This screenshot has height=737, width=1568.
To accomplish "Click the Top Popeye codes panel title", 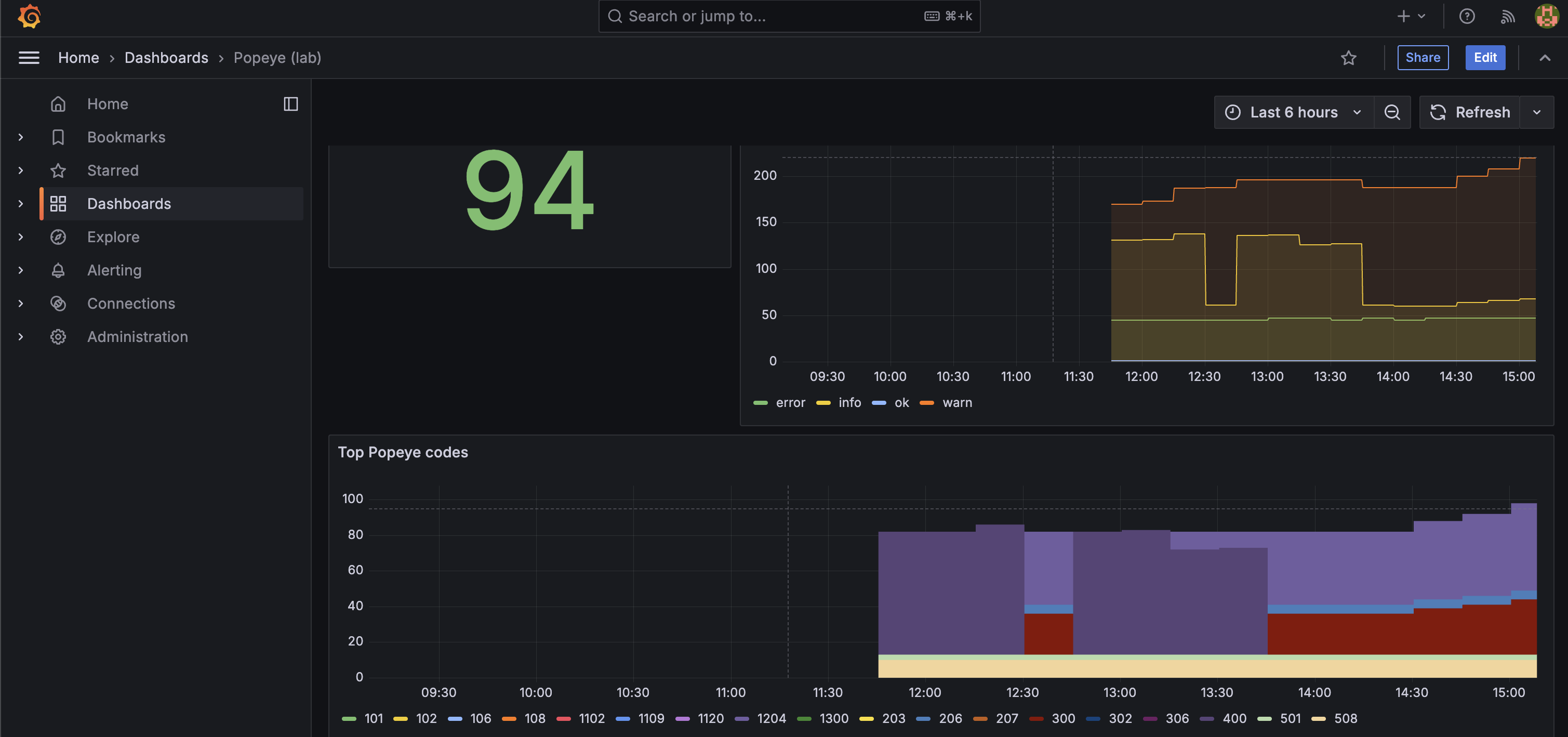I will tap(402, 453).
